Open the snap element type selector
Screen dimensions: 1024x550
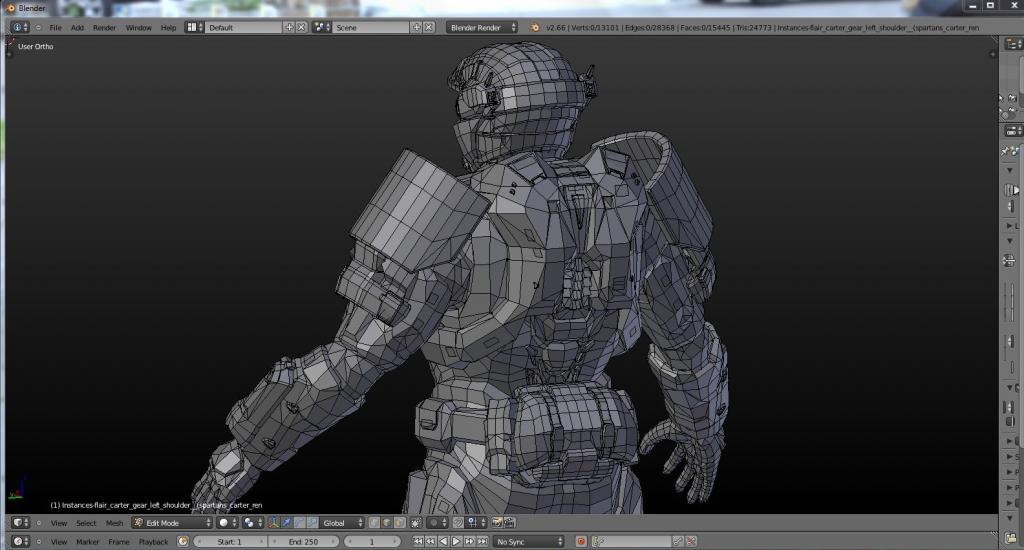click(x=475, y=523)
